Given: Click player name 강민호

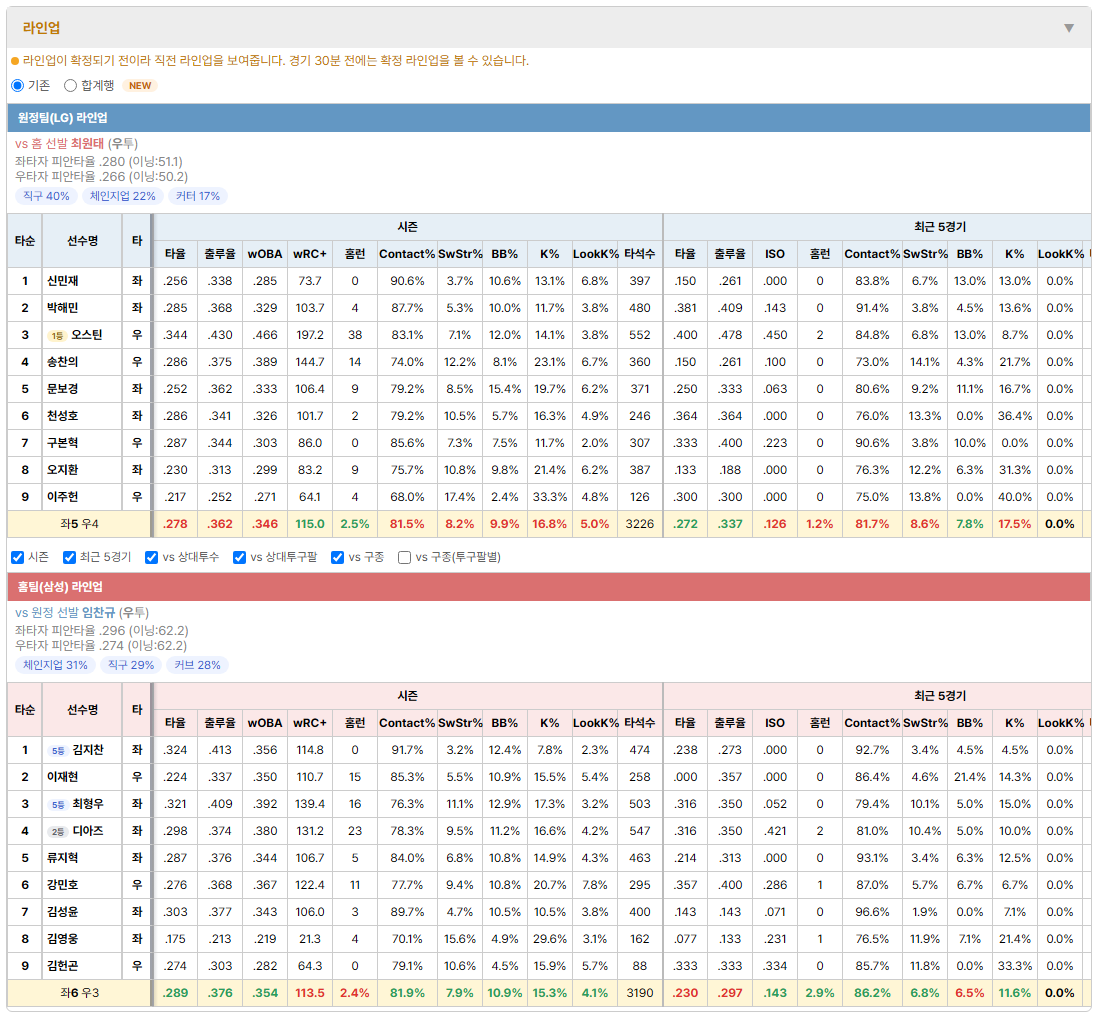Looking at the screenshot, I should click(62, 885).
